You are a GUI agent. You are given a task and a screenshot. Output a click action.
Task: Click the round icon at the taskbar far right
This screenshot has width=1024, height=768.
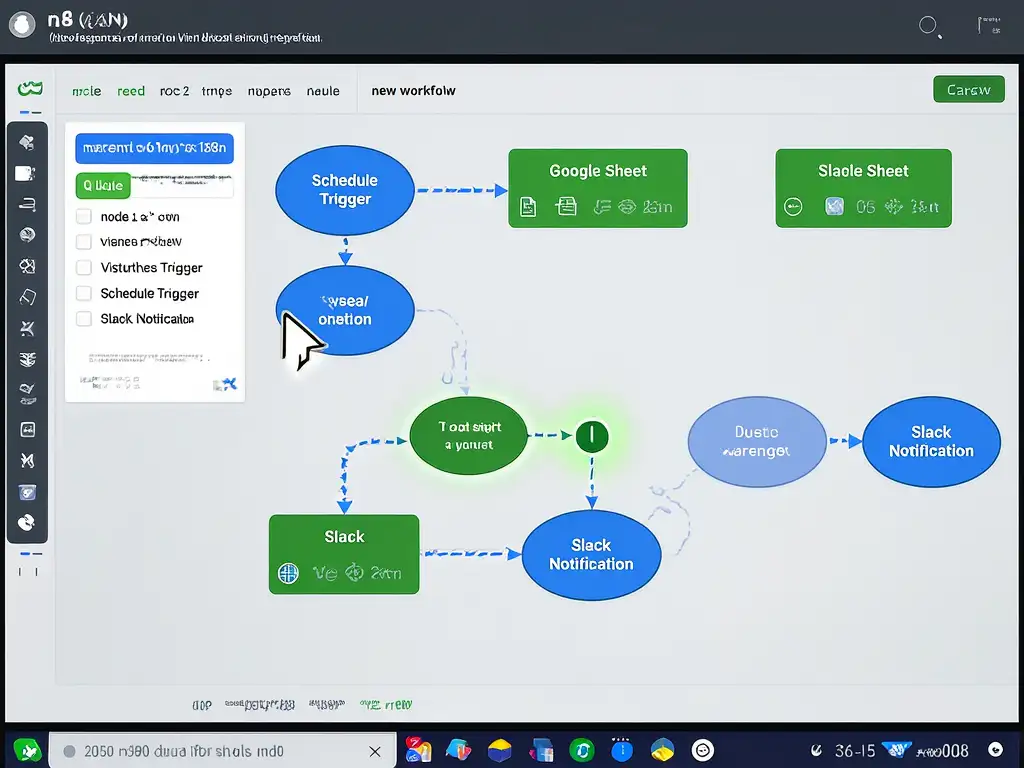(x=995, y=750)
